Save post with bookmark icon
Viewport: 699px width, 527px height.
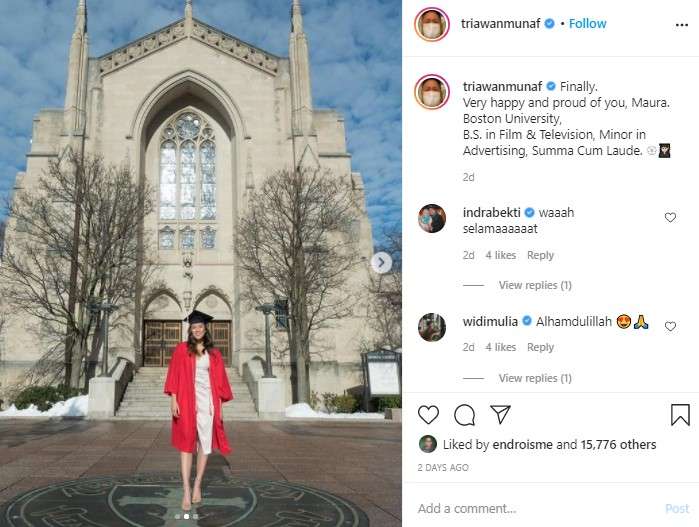coord(680,415)
